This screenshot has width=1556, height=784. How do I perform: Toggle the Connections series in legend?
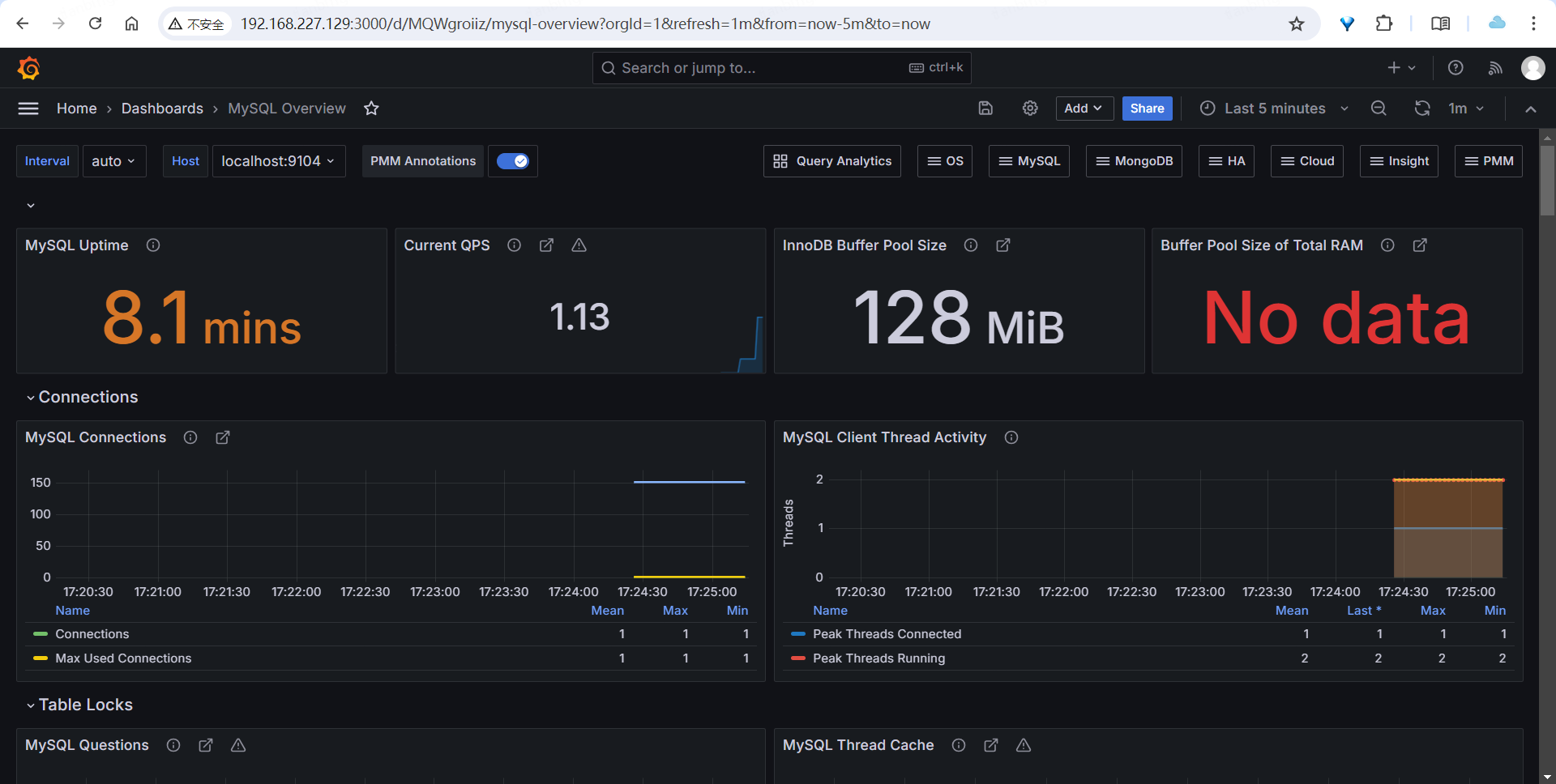pos(92,634)
